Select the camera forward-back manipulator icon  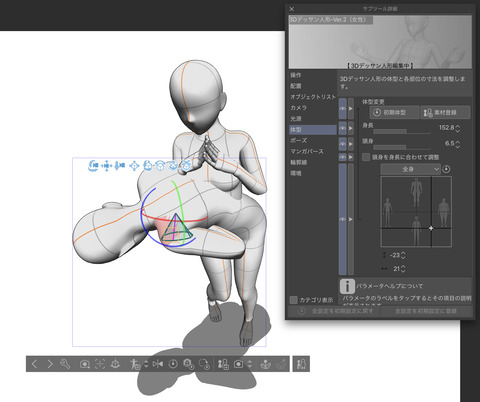pyautogui.click(x=120, y=165)
